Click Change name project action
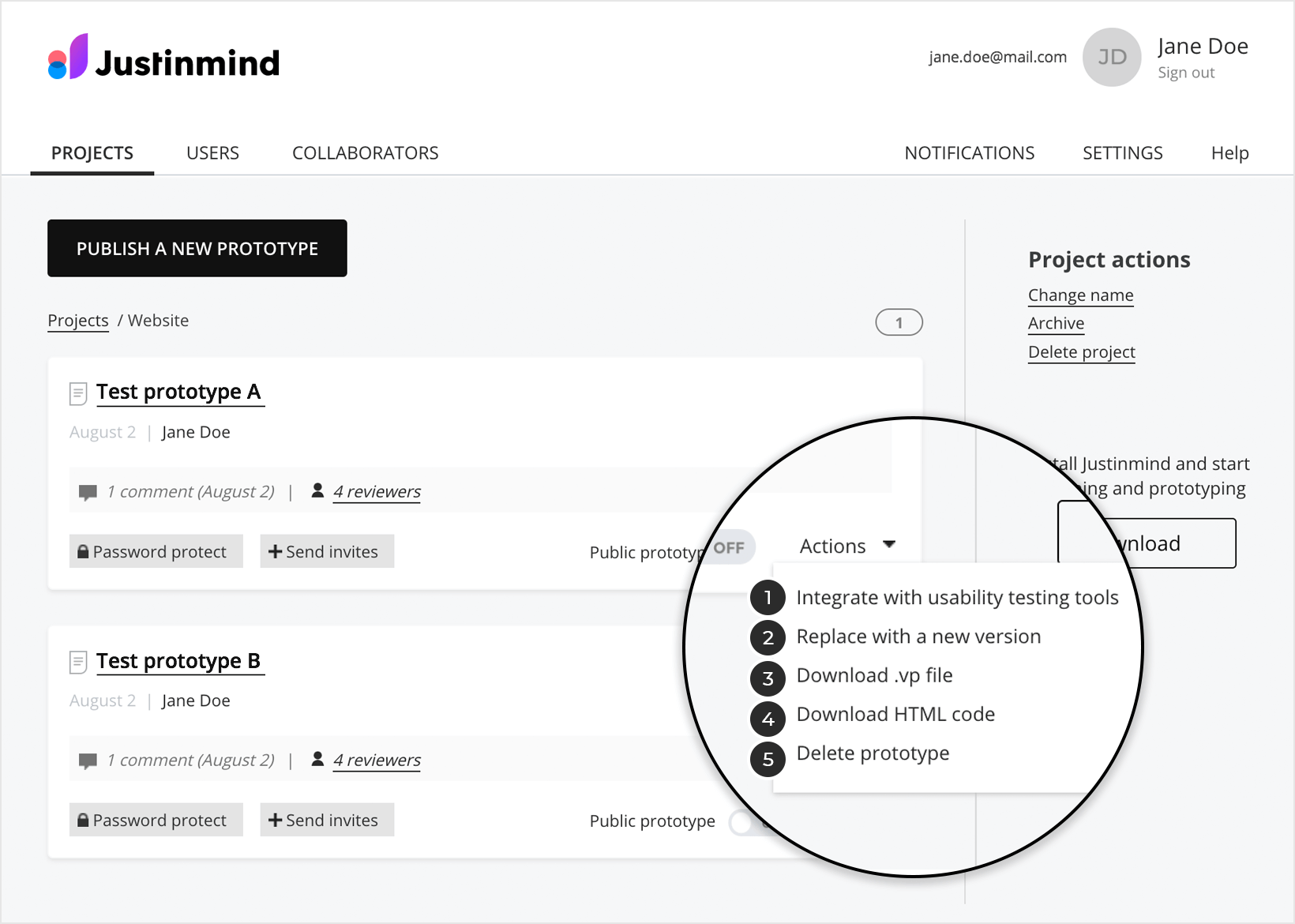 [1081, 295]
